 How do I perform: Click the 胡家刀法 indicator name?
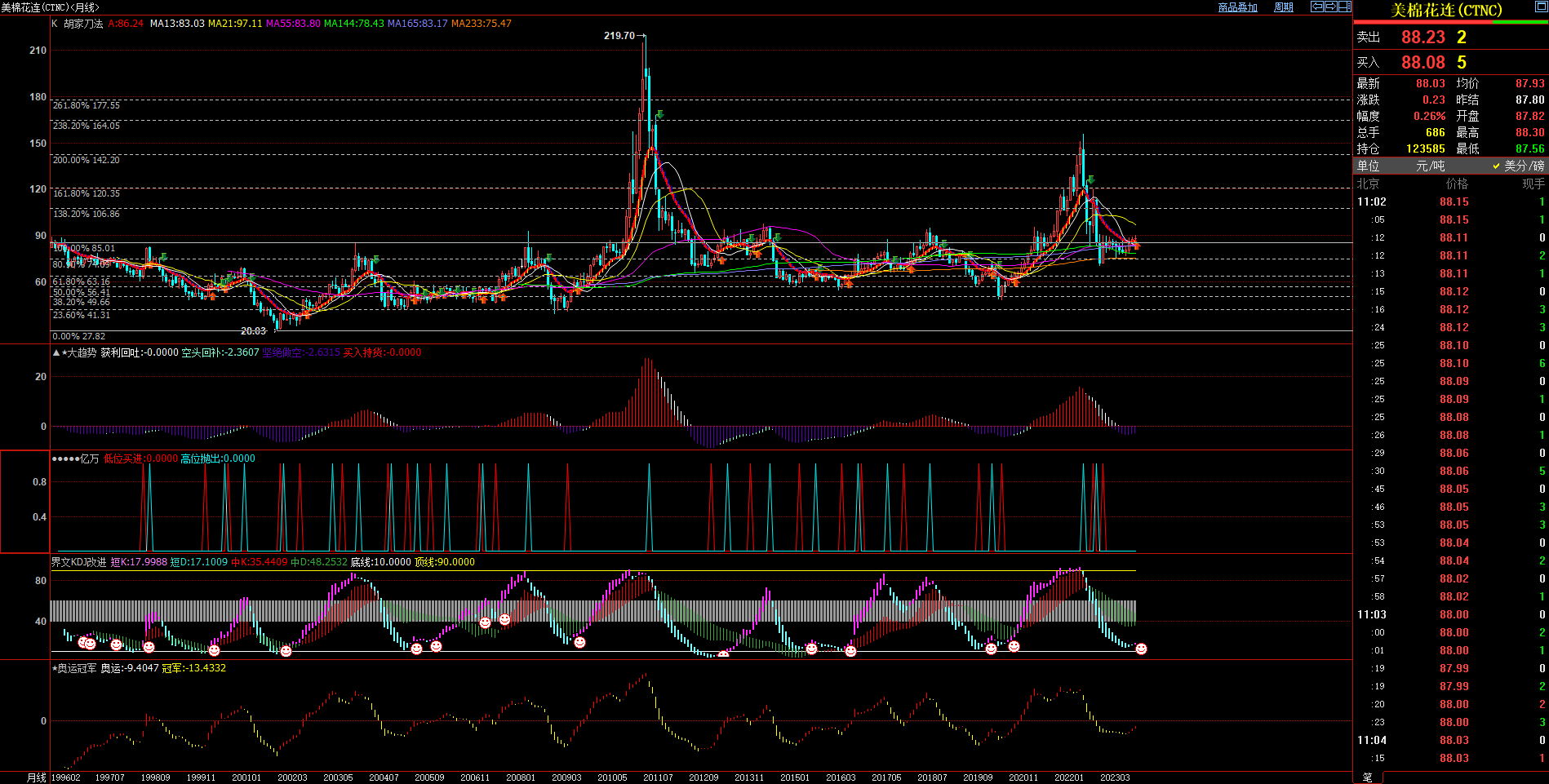[83, 24]
